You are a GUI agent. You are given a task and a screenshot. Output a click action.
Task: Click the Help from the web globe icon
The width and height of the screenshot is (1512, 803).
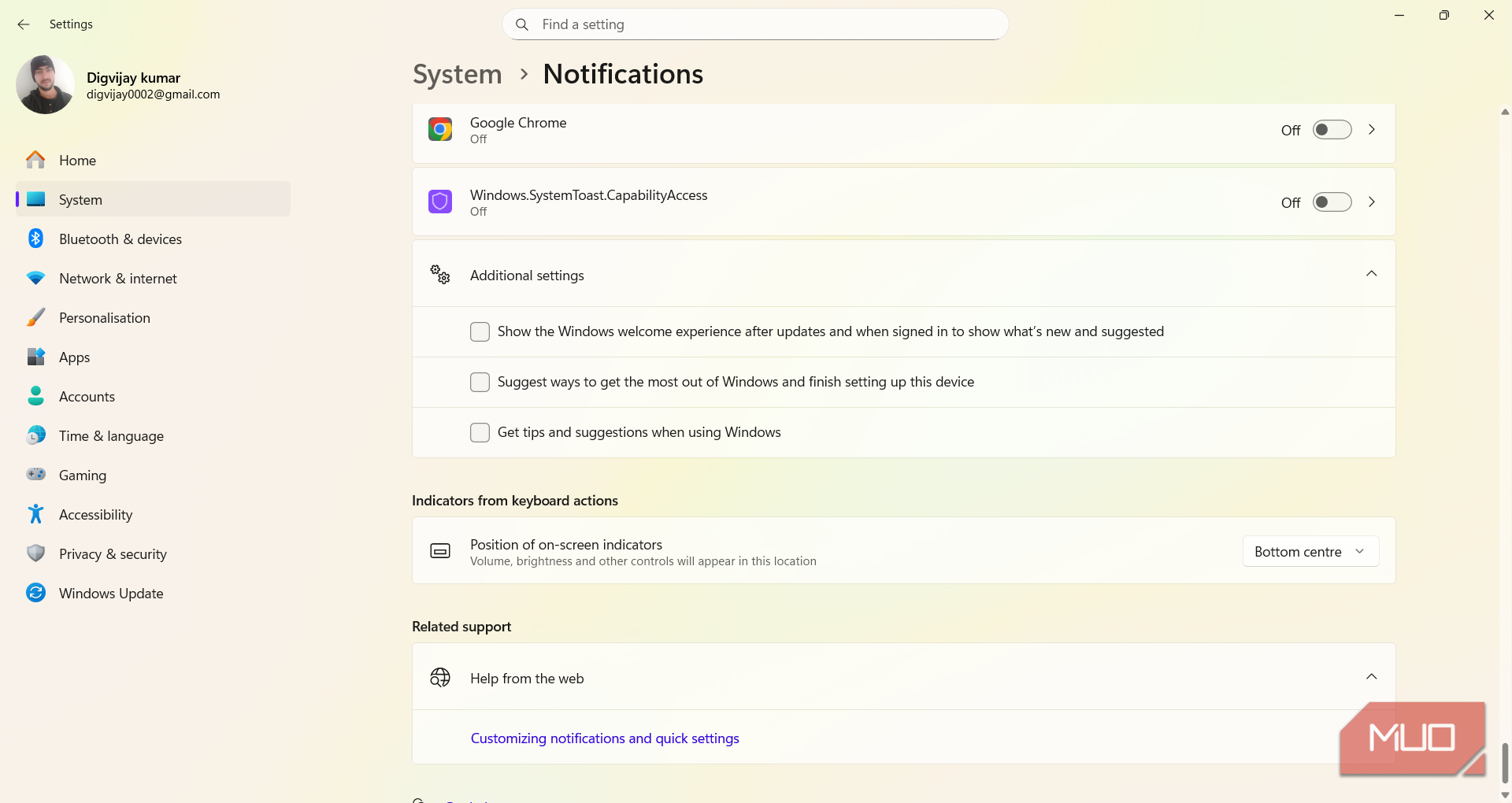pyautogui.click(x=440, y=678)
